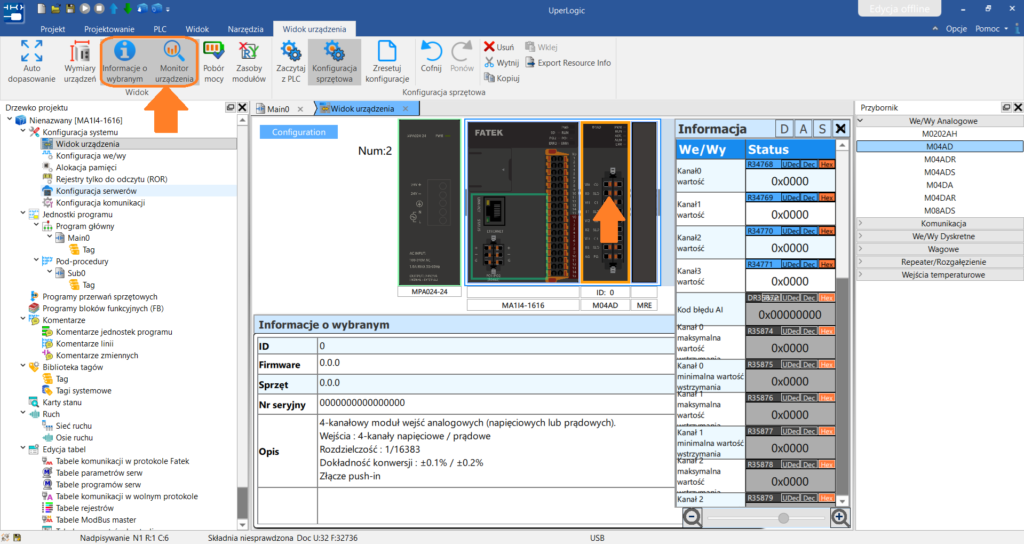Click Zresetuj konfigurację
1024x544 pixels.
point(387,61)
